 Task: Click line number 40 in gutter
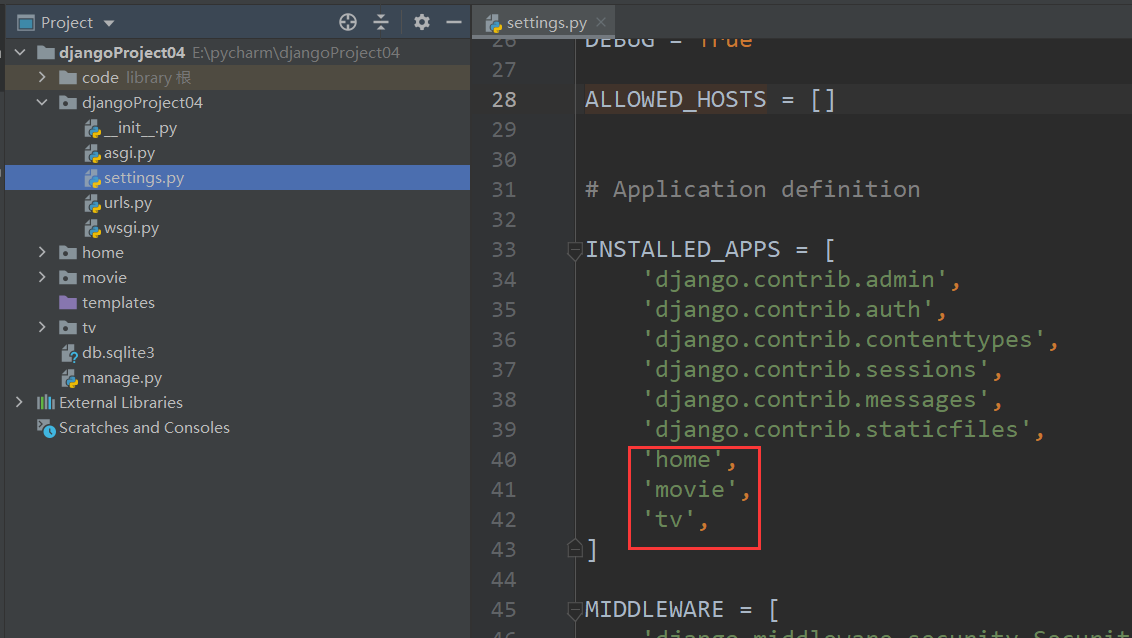point(504,460)
